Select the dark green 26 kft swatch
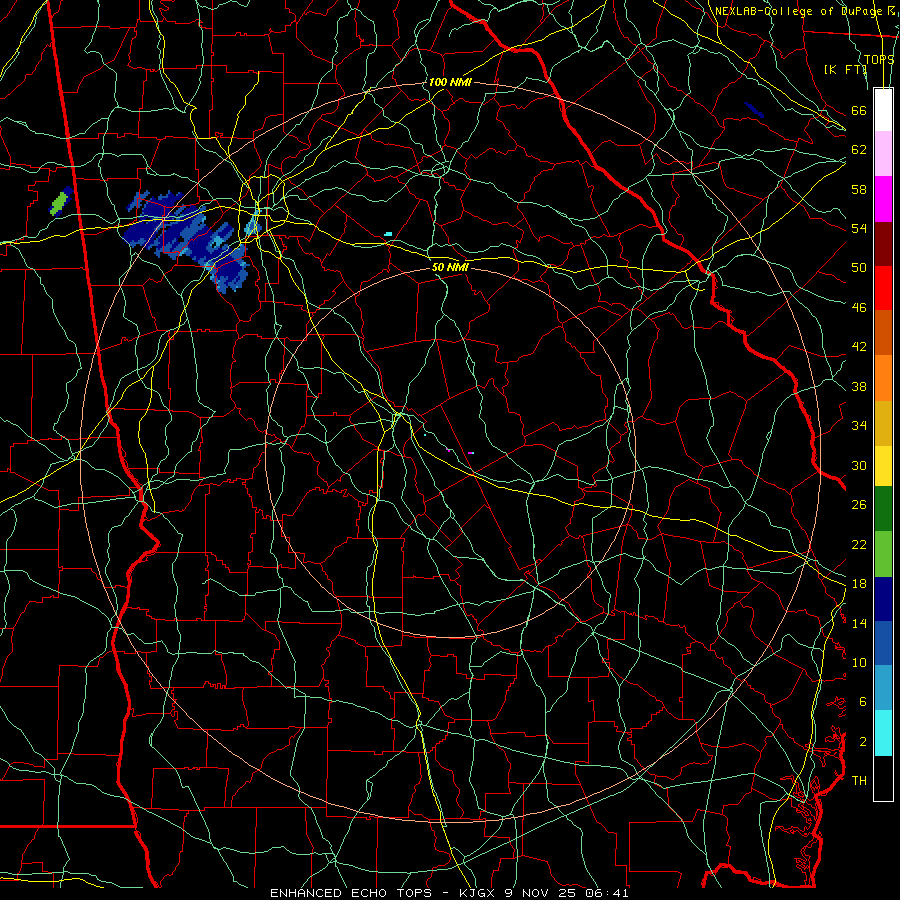 (883, 509)
